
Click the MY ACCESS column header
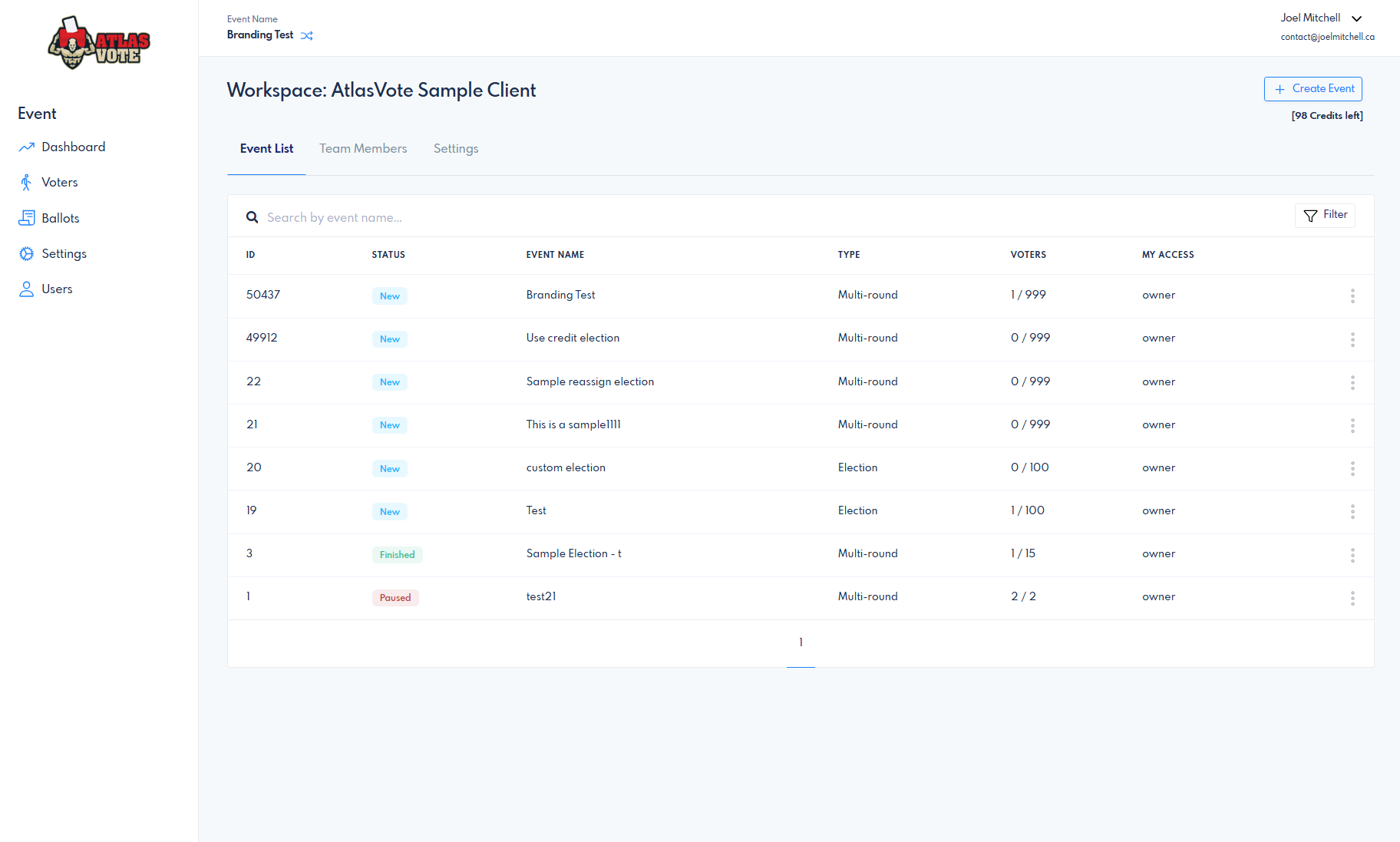(1168, 255)
